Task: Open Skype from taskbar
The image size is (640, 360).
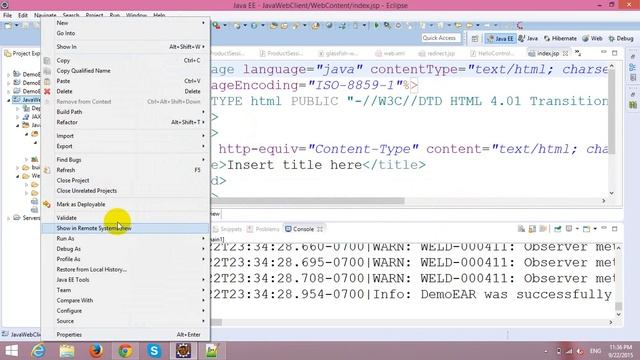Action: coord(154,351)
